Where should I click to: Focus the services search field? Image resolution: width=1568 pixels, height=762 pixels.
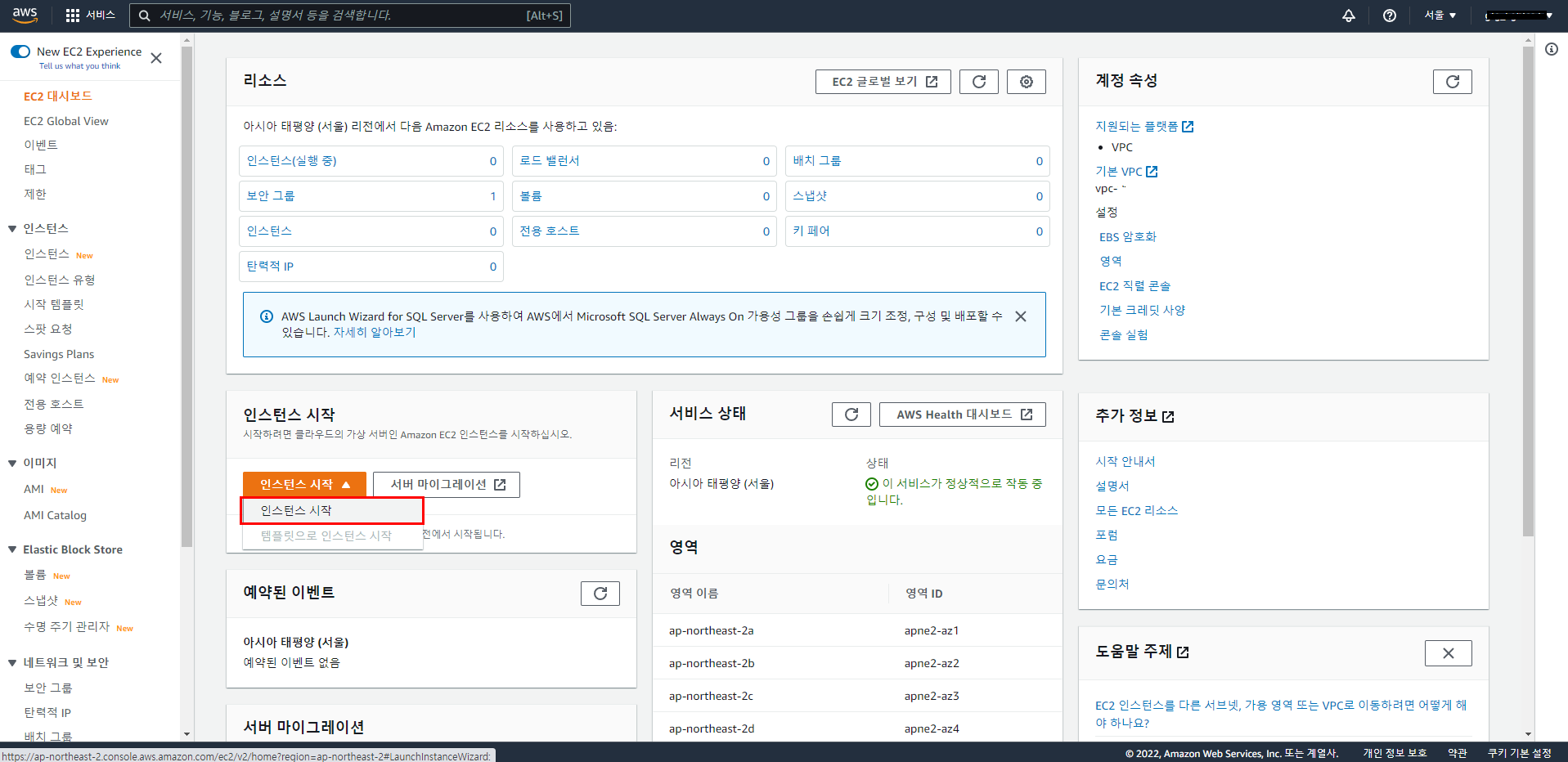[350, 16]
